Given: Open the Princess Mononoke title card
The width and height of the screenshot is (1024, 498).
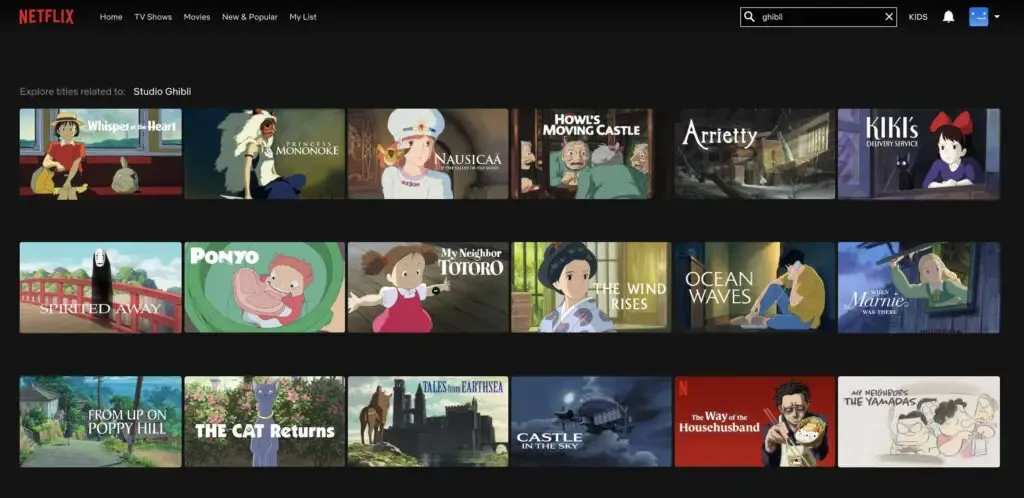Looking at the screenshot, I should (x=264, y=154).
